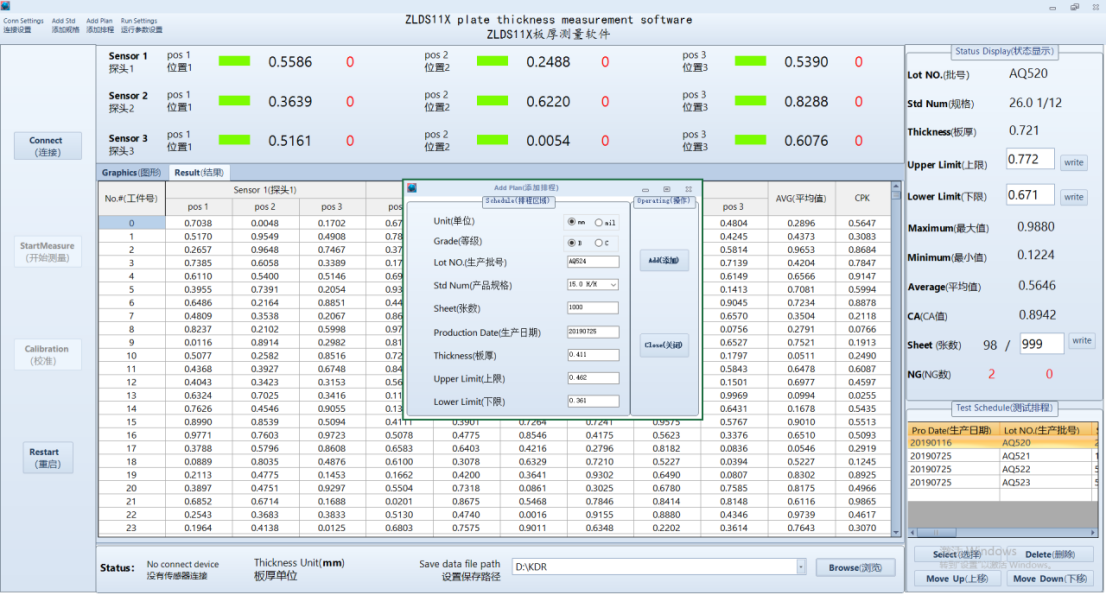Select the Grade C radio button
The image size is (1106, 595).
point(598,243)
